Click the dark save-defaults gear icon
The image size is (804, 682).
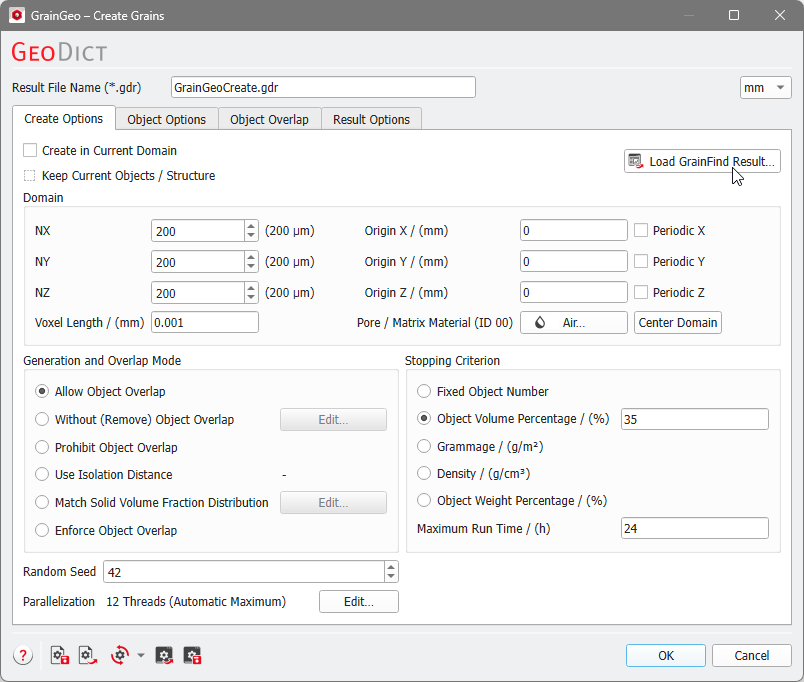(x=192, y=655)
